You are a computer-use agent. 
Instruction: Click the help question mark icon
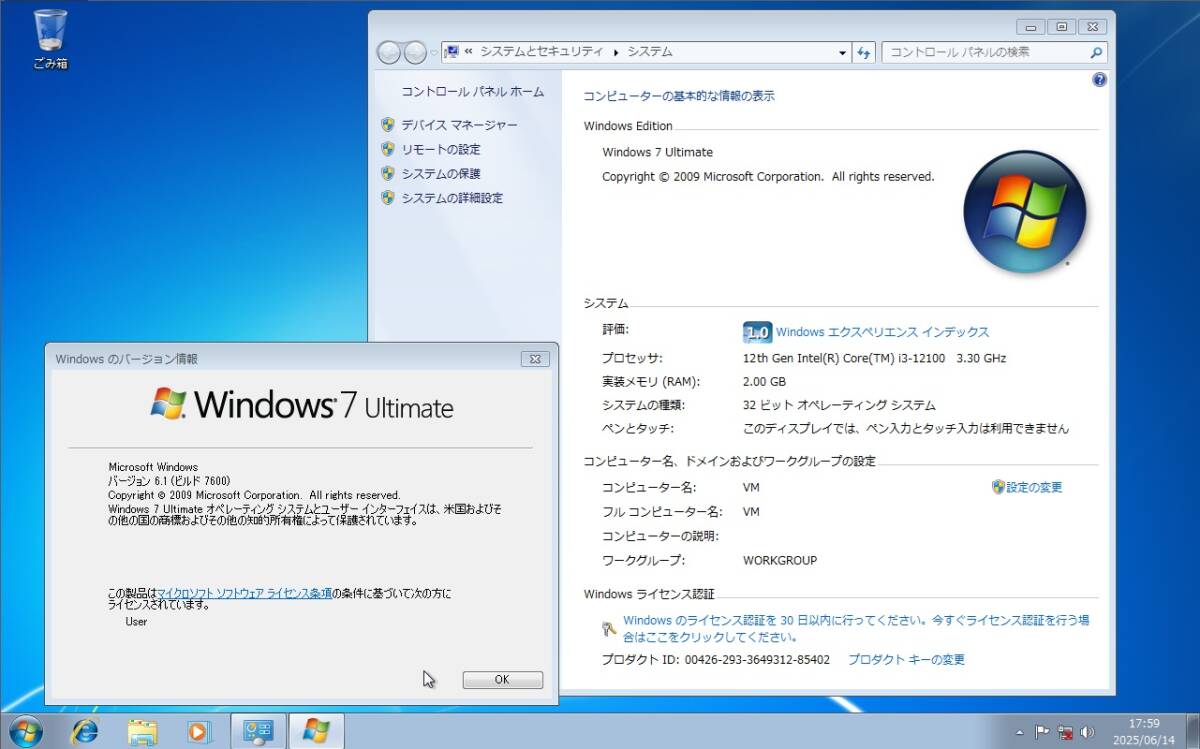1100,80
